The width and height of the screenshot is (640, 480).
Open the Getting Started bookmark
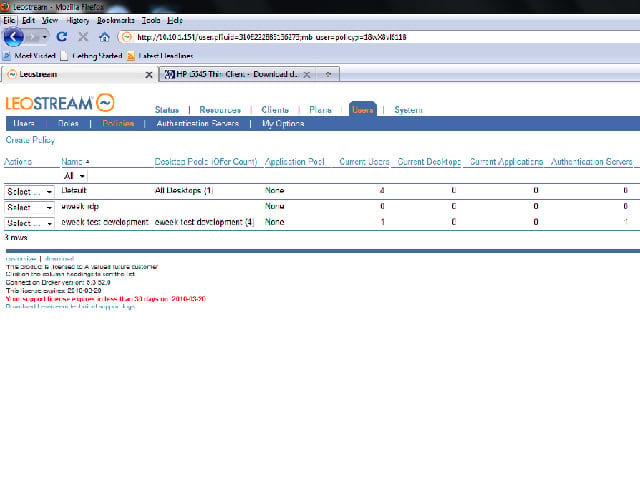pyautogui.click(x=91, y=56)
